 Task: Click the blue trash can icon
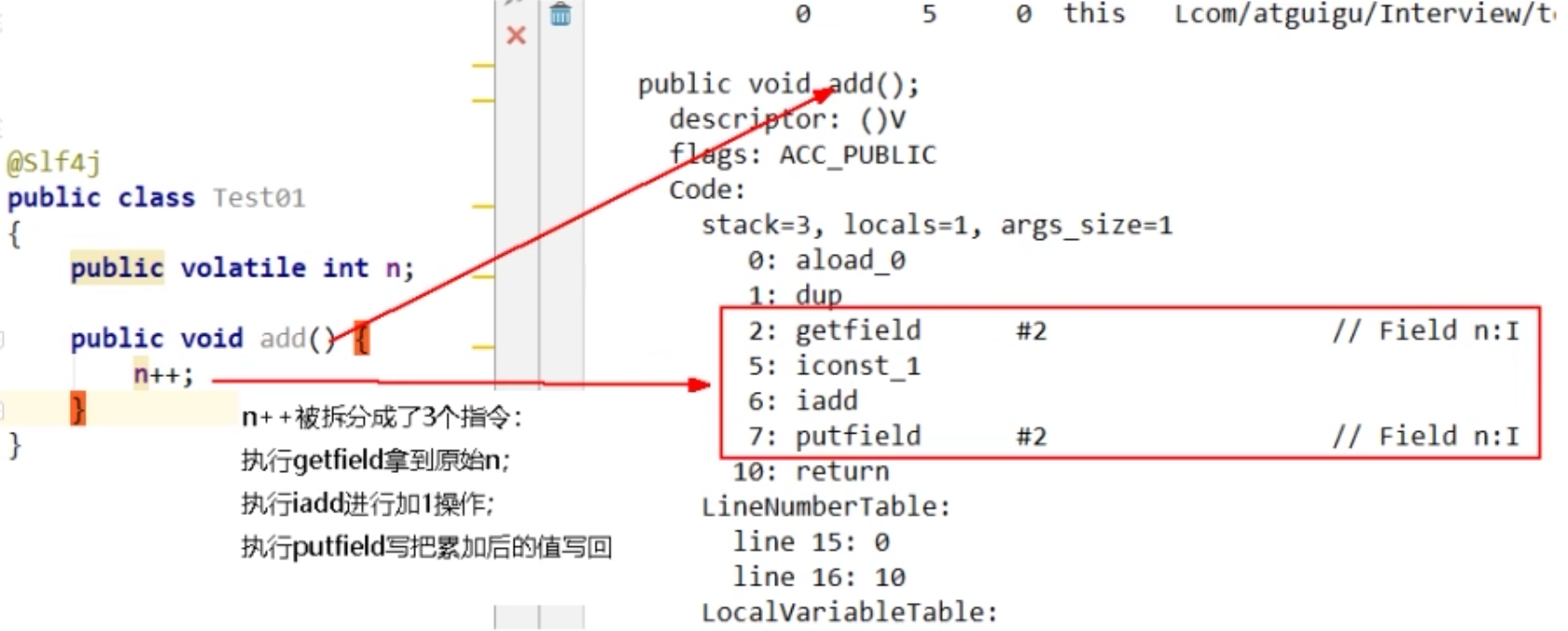[560, 14]
